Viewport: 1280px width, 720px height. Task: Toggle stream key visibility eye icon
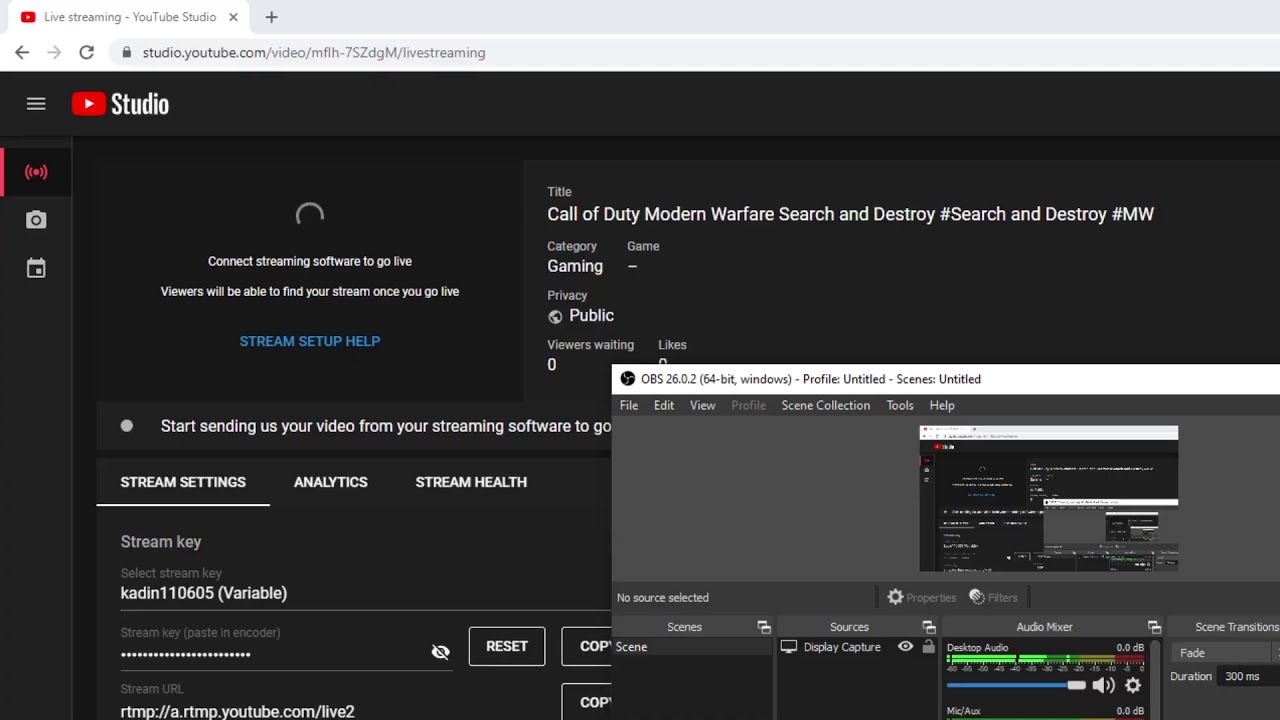tap(440, 653)
